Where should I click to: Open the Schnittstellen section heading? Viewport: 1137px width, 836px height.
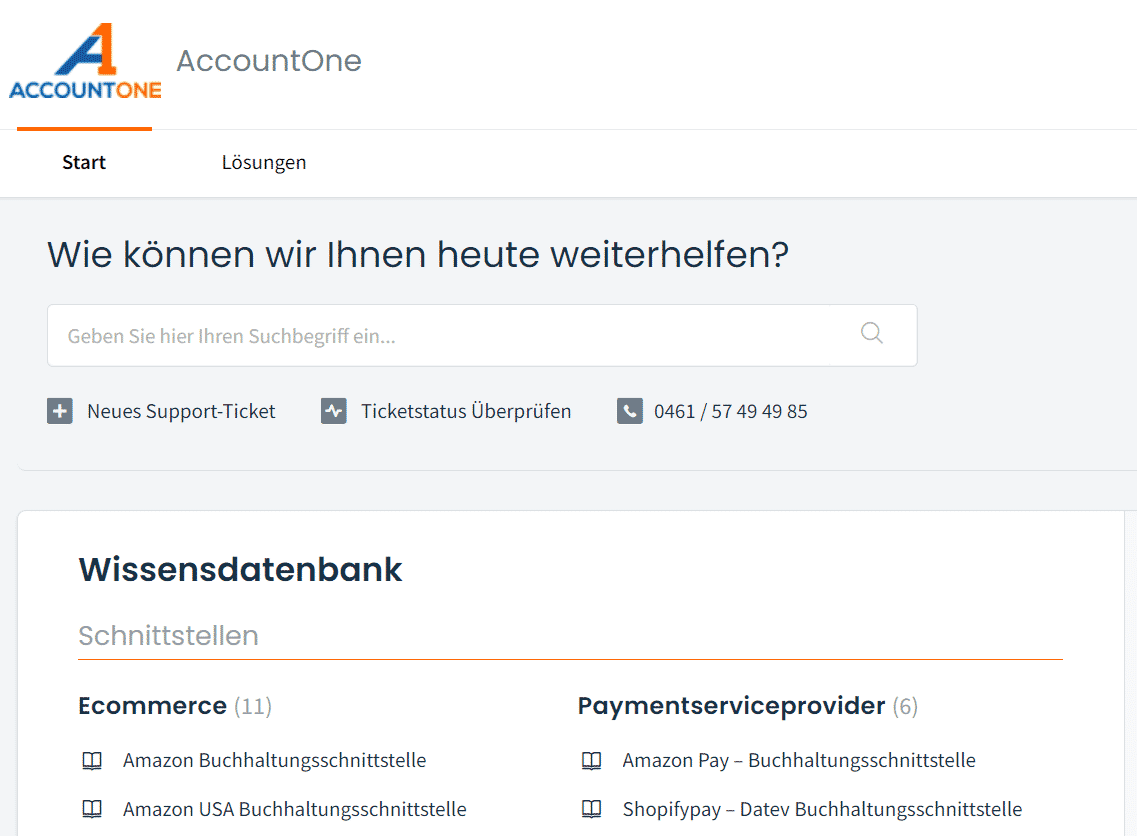point(168,635)
